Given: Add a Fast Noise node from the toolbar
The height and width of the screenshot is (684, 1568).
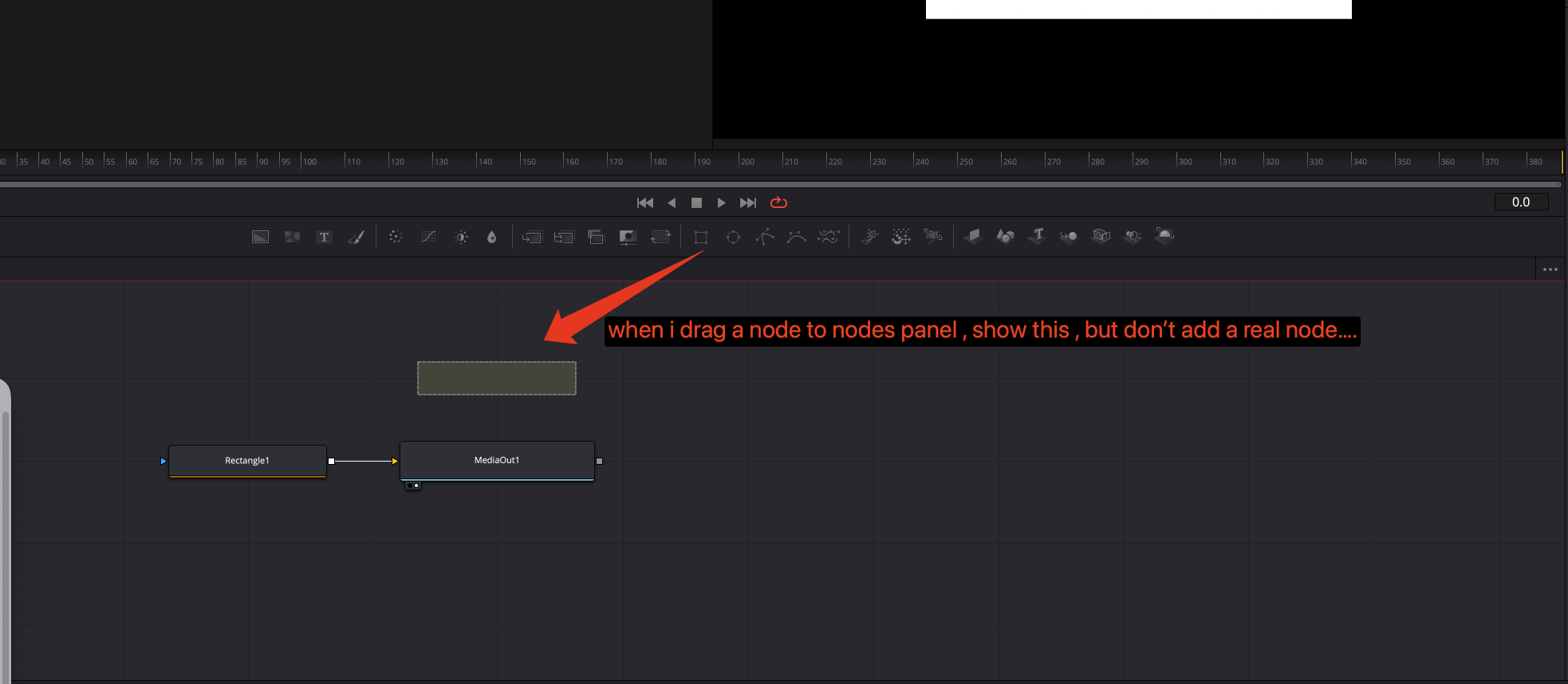Looking at the screenshot, I should pos(292,237).
